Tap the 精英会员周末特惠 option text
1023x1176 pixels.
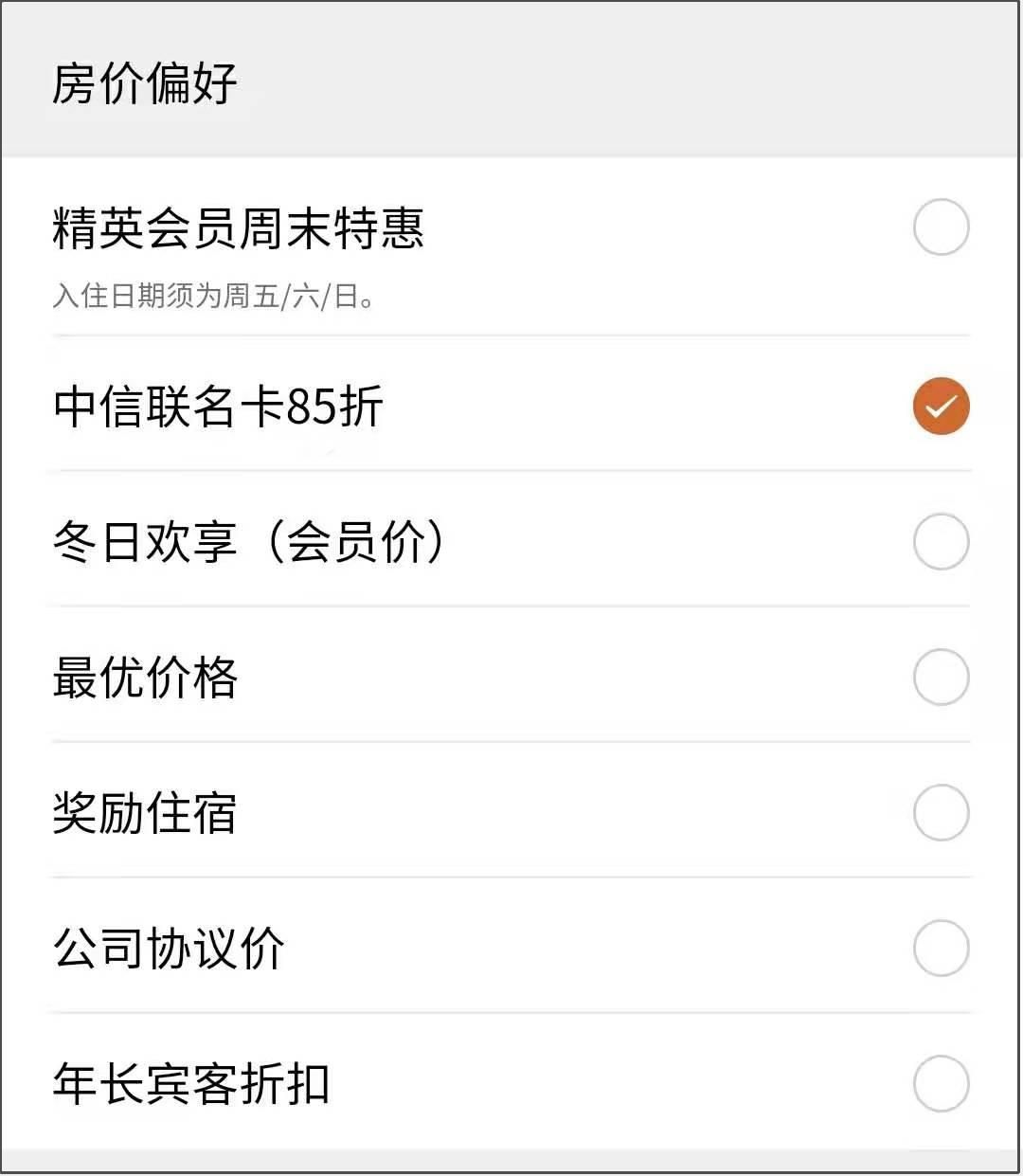pyautogui.click(x=238, y=228)
